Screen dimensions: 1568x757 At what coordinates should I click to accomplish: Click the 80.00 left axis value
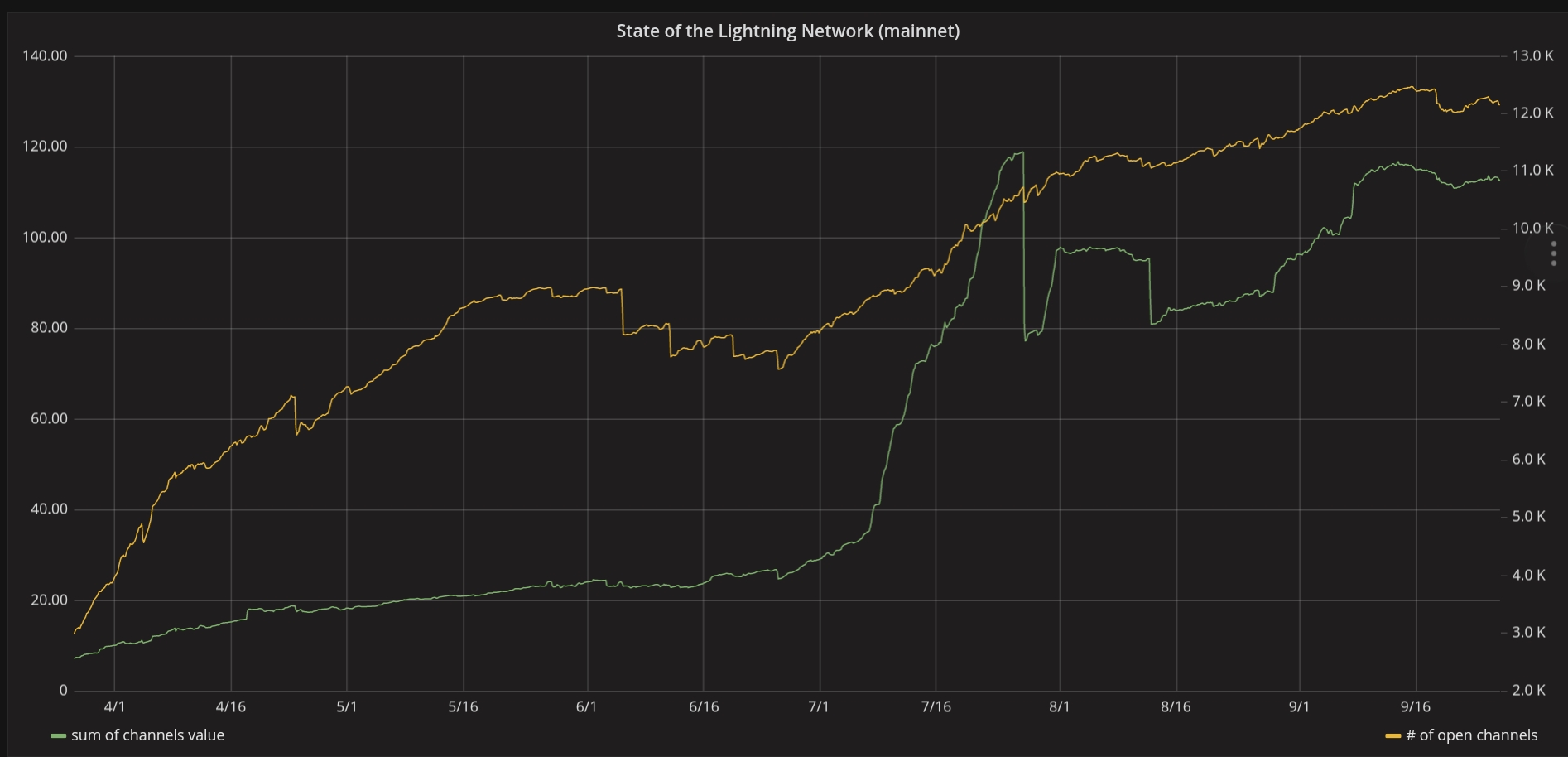point(49,328)
